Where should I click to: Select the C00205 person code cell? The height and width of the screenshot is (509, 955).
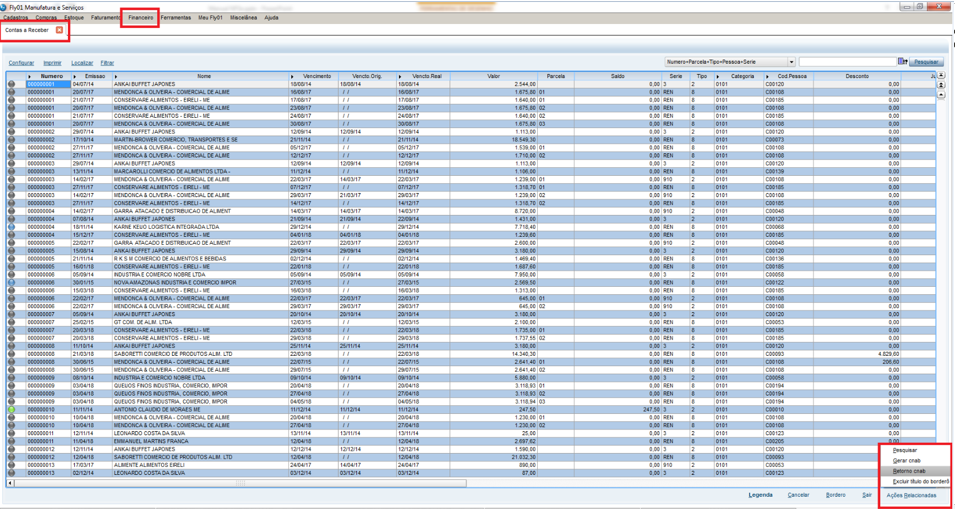(788, 441)
